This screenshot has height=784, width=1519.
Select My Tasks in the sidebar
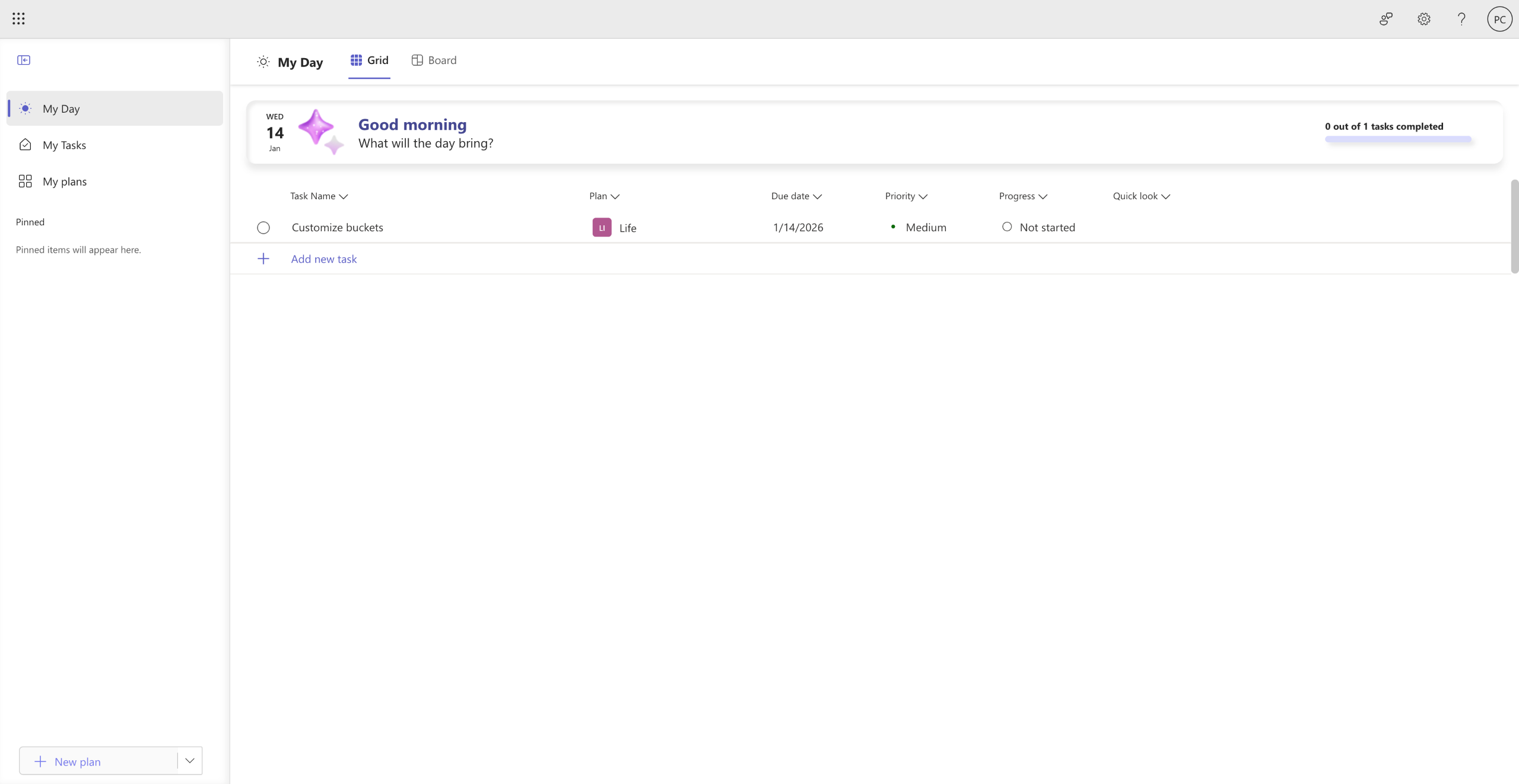pyautogui.click(x=64, y=145)
